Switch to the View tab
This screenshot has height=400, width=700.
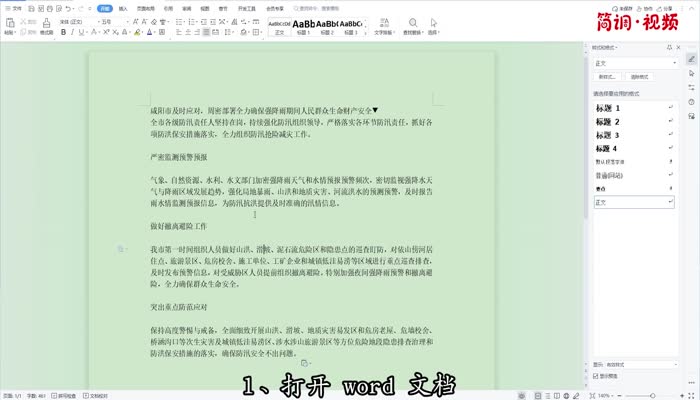coord(205,8)
